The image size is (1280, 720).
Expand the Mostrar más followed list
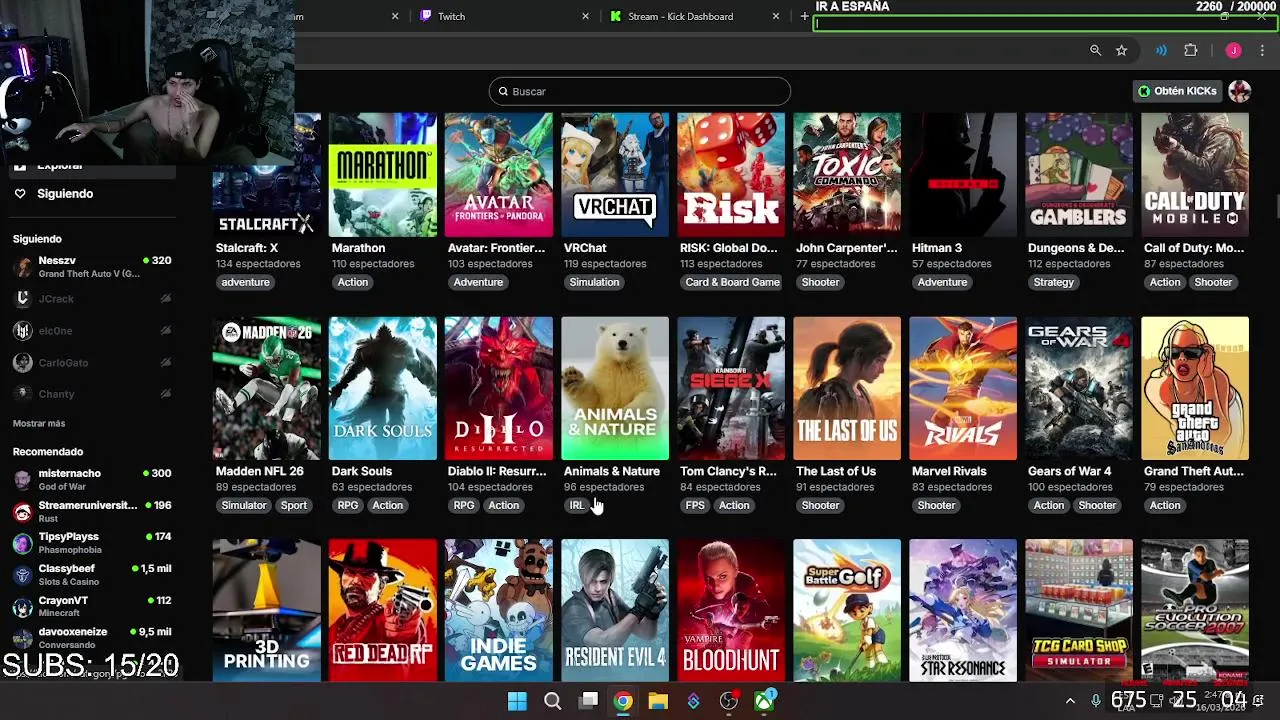[39, 423]
